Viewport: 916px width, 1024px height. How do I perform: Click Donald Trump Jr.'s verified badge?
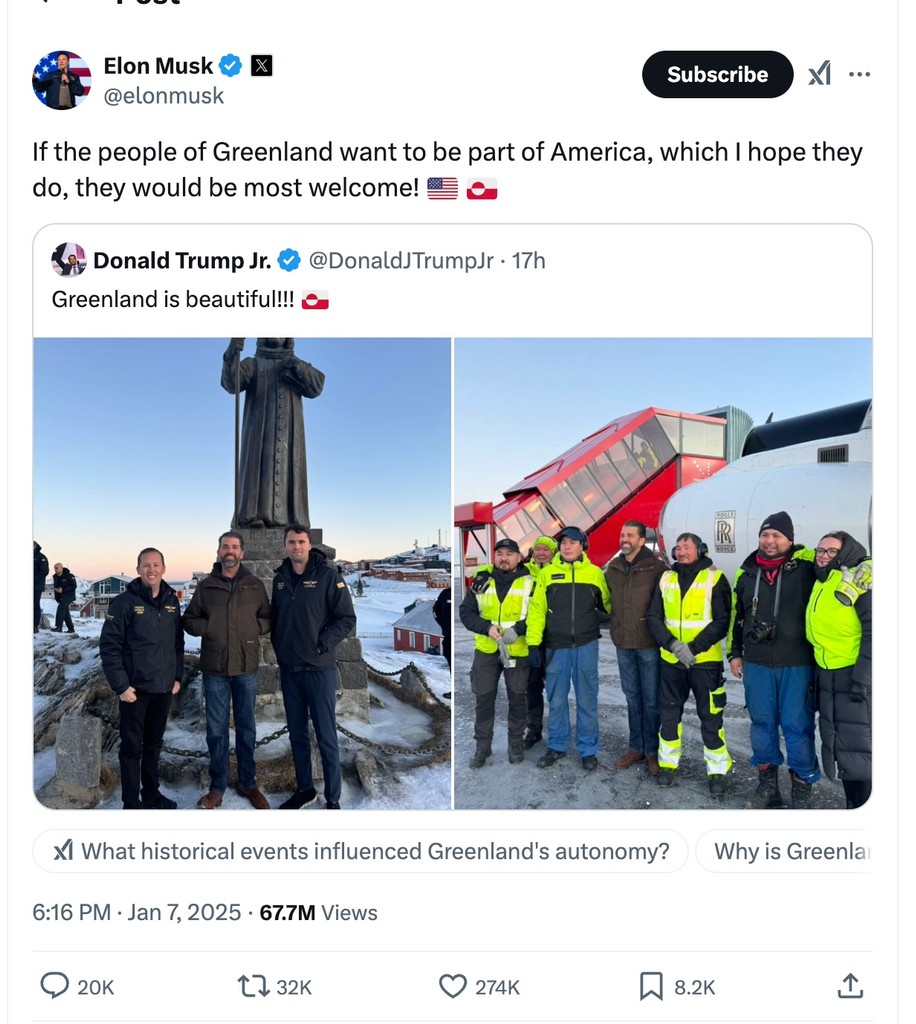pos(289,261)
